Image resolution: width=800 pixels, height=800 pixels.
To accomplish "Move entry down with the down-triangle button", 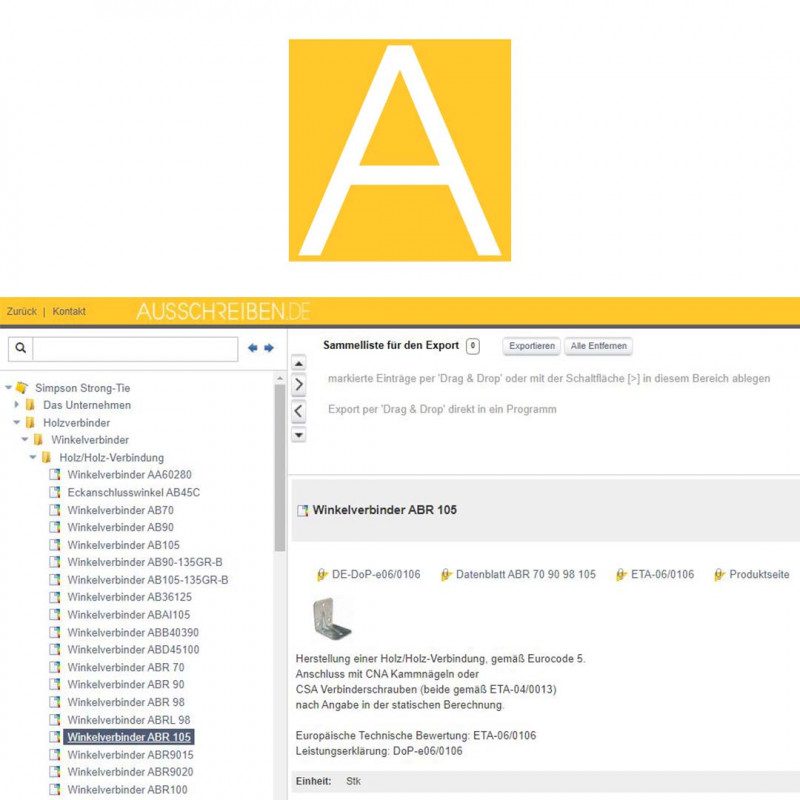I will 299,435.
